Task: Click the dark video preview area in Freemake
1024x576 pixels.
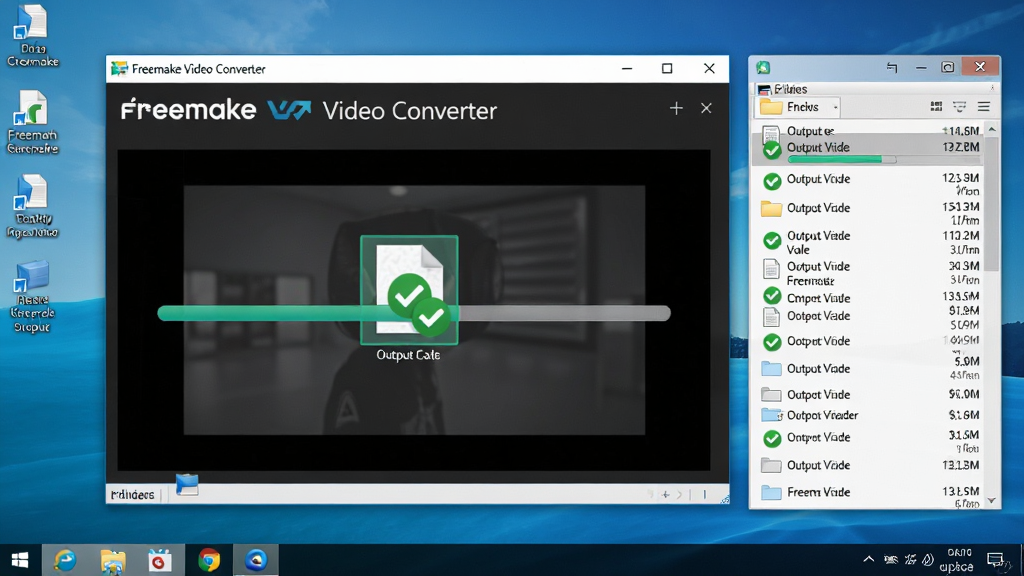Action: pyautogui.click(x=414, y=310)
